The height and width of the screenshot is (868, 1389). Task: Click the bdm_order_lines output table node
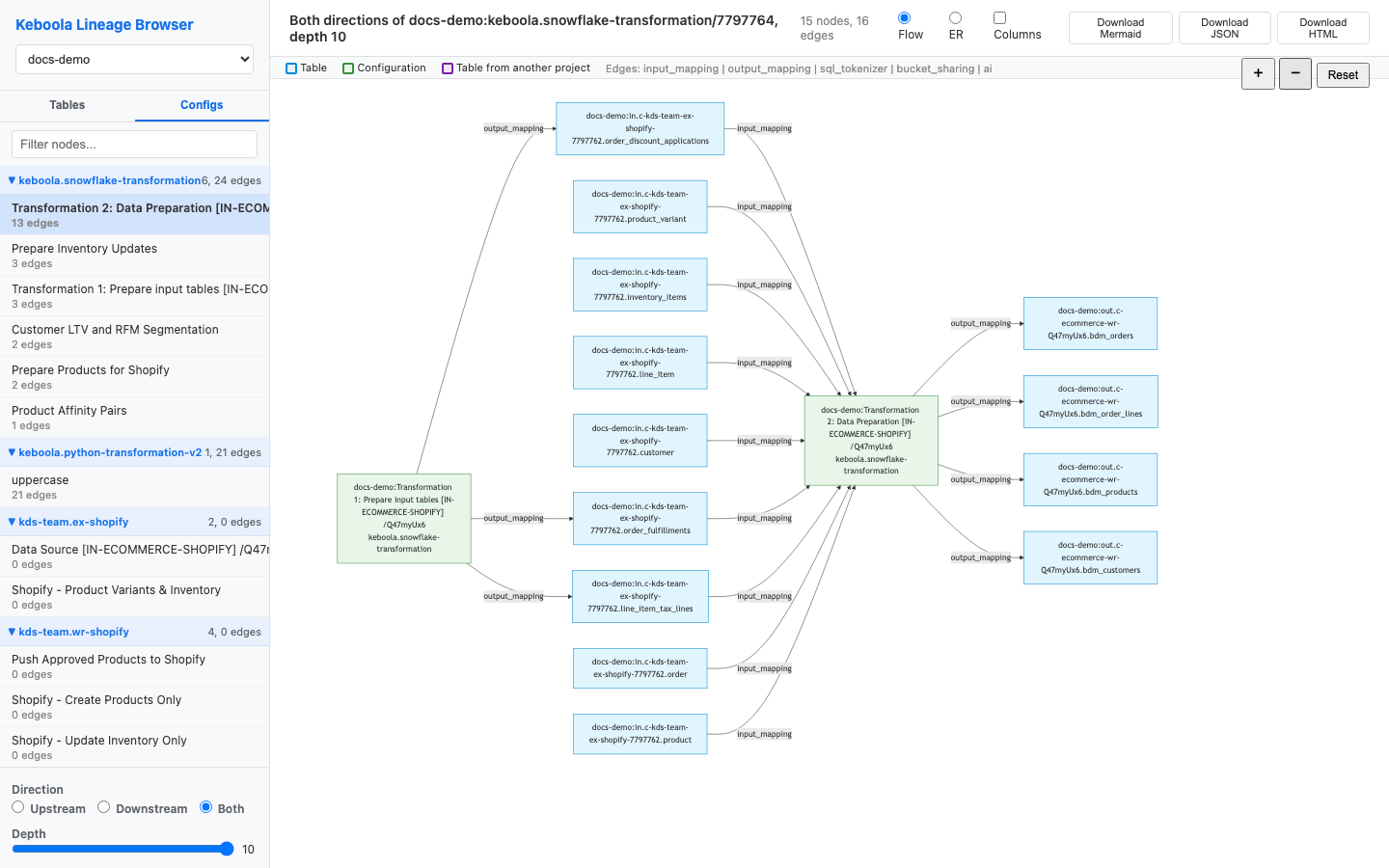1090,401
